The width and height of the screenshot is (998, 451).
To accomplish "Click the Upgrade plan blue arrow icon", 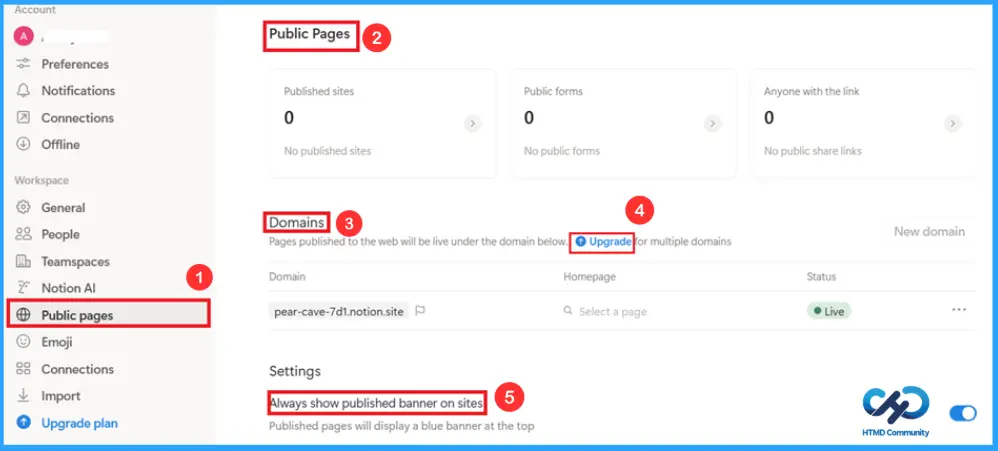I will [24, 422].
